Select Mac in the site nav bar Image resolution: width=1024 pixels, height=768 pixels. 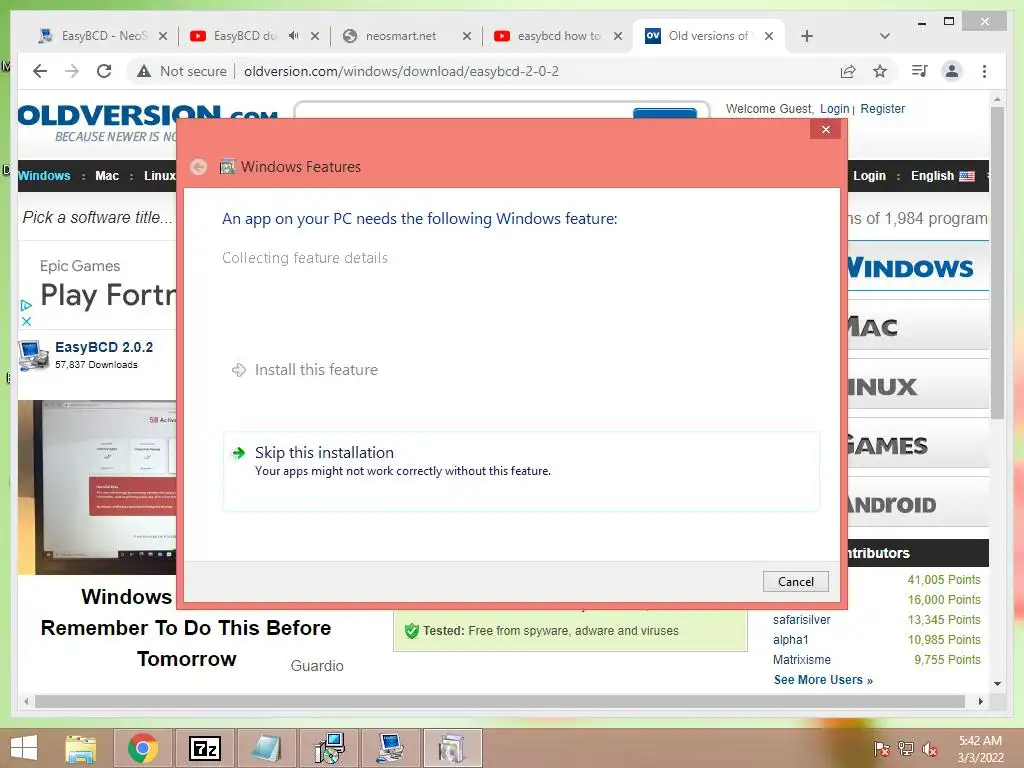pos(106,176)
